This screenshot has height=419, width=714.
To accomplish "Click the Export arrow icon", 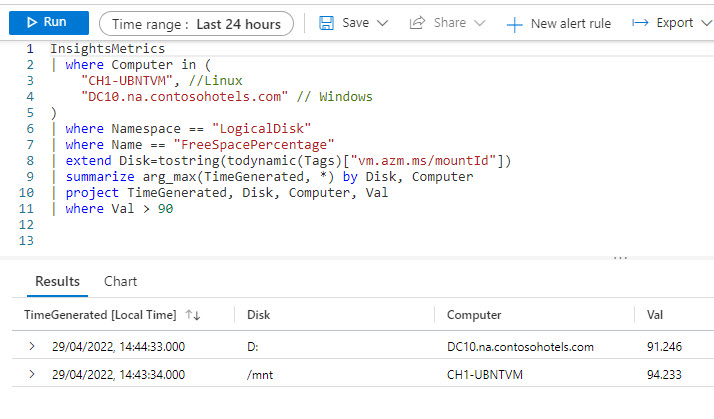I will 641,22.
